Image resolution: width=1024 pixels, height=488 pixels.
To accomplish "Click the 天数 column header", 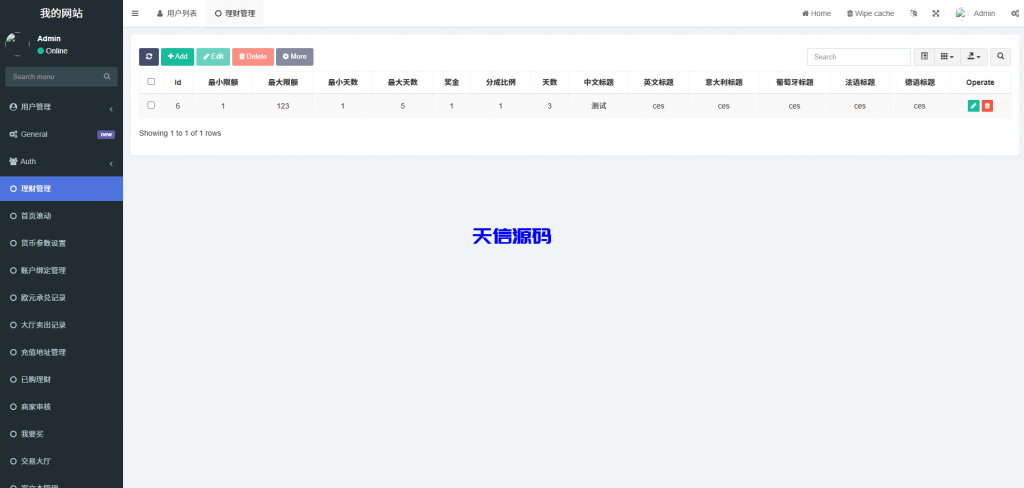I will tap(549, 82).
